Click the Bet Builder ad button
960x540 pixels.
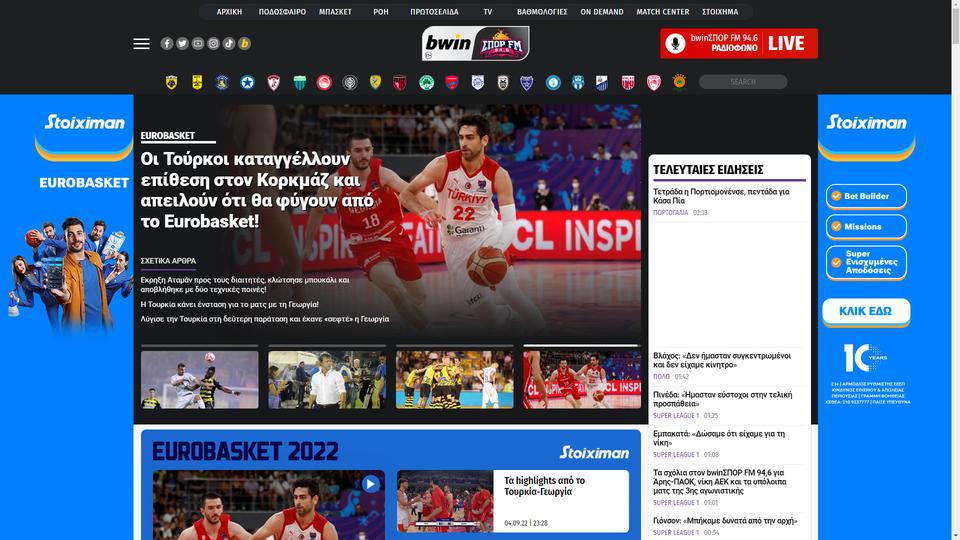(866, 197)
